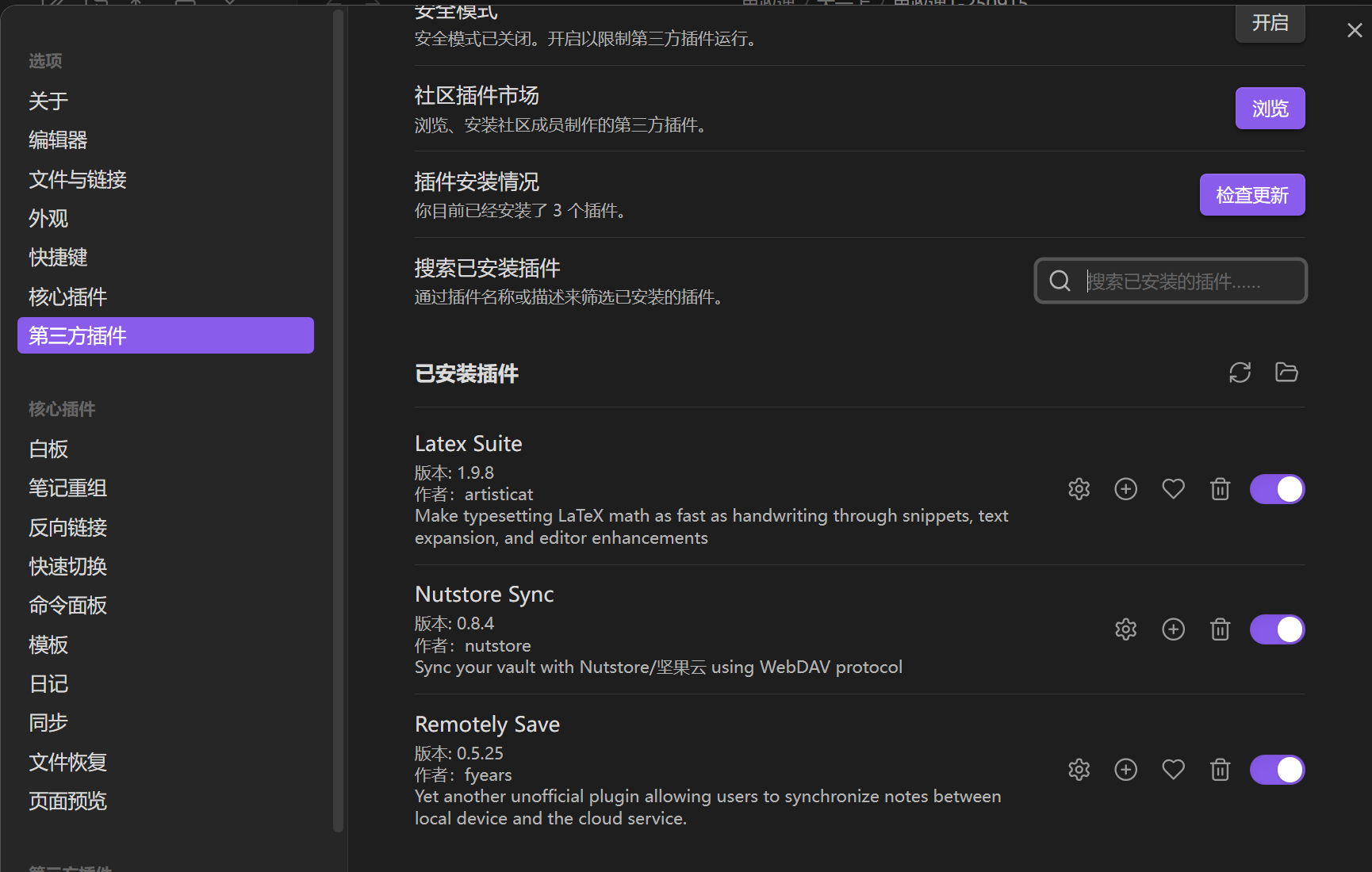Click the 浏览 community plugins button
1372x872 pixels.
[1270, 109]
